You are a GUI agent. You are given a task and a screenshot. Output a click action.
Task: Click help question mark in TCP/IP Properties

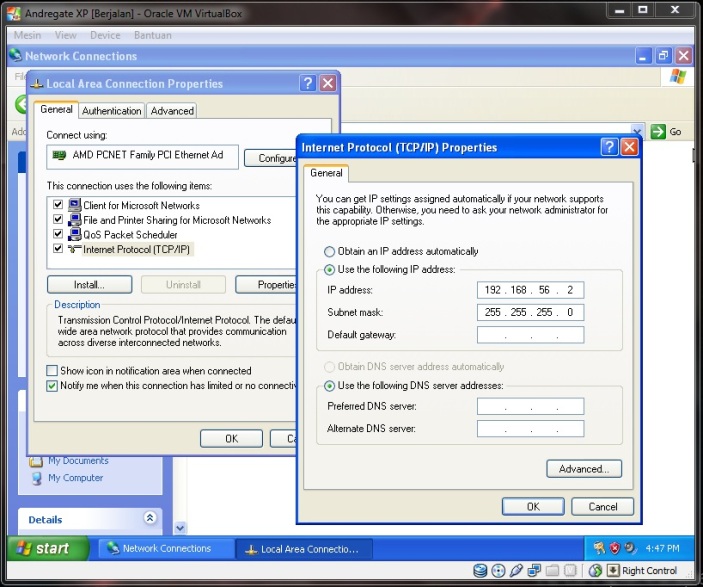tap(609, 147)
